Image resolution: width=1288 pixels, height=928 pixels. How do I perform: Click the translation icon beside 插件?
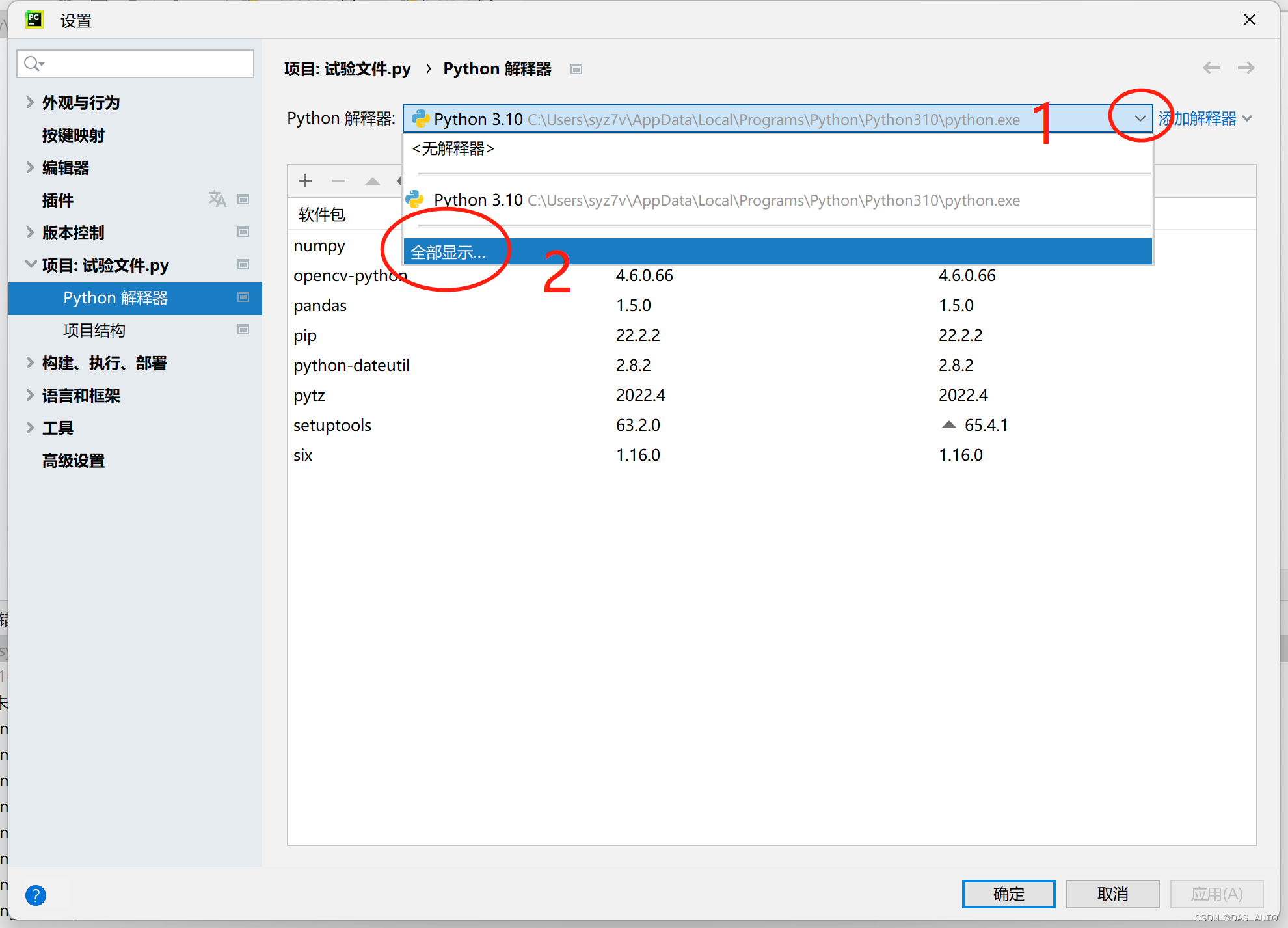pyautogui.click(x=217, y=199)
